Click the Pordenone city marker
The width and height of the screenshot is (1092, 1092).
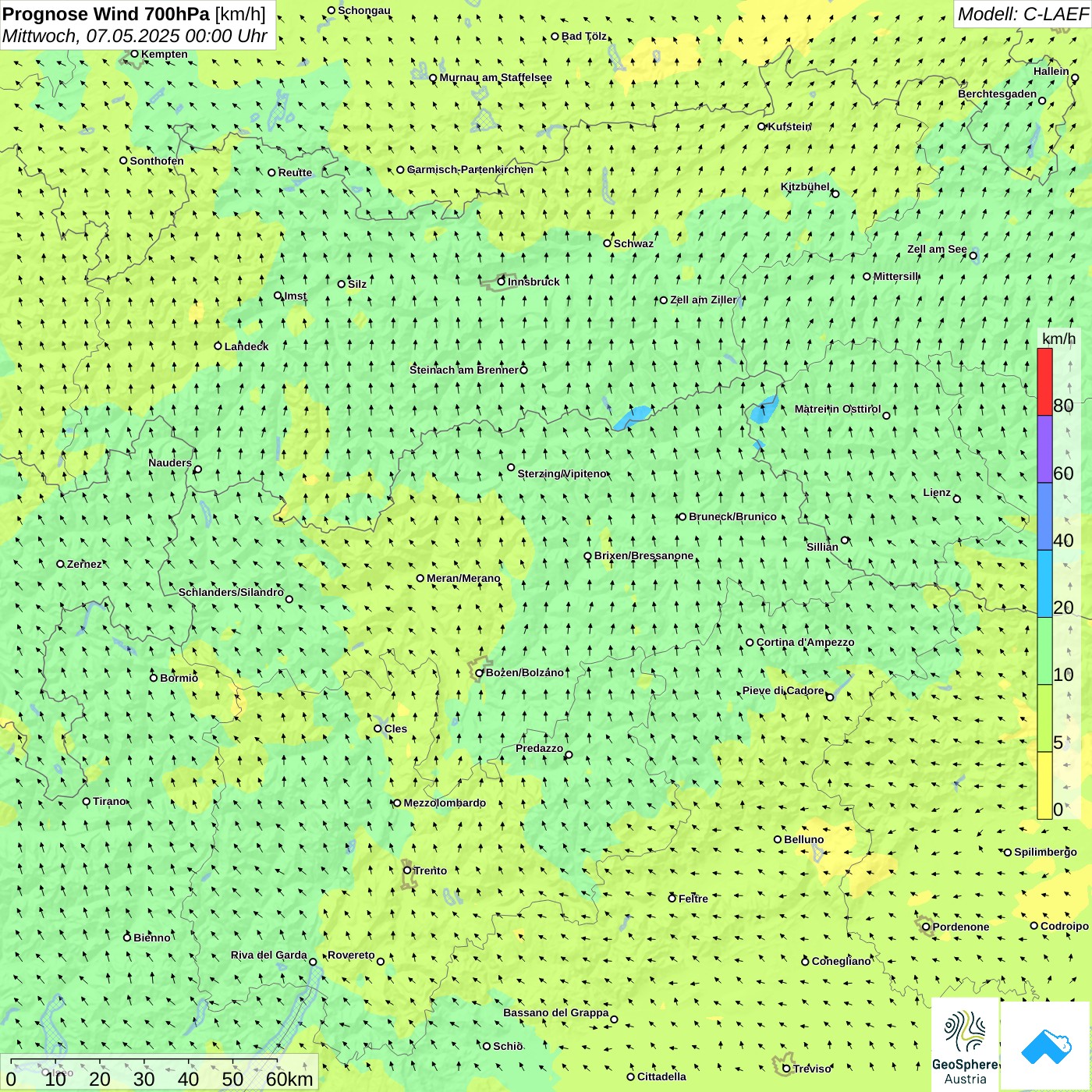coord(926,927)
